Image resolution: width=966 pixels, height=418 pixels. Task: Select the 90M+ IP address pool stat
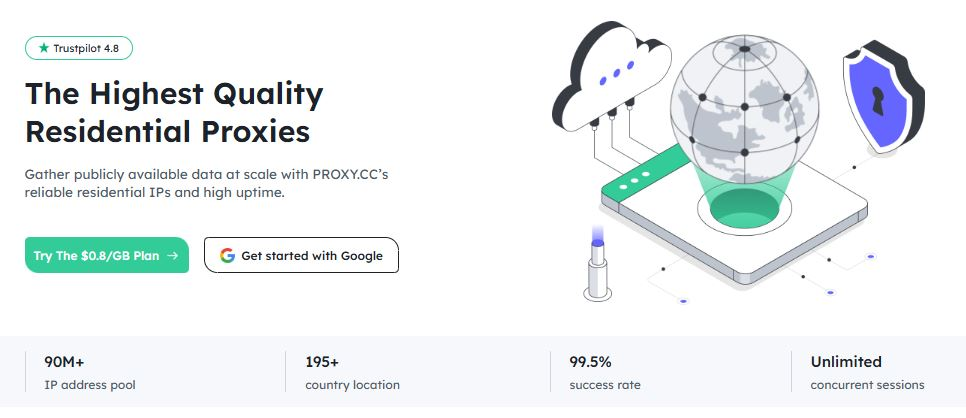coord(90,372)
